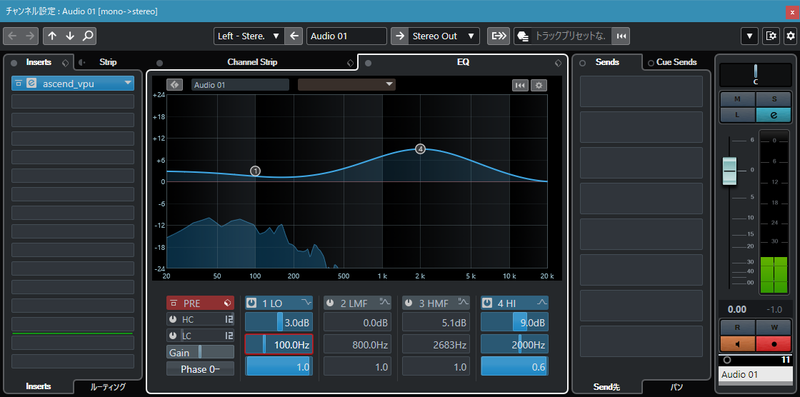This screenshot has width=800, height=397.
Task: Mute the channel with M button
Action: tap(737, 99)
